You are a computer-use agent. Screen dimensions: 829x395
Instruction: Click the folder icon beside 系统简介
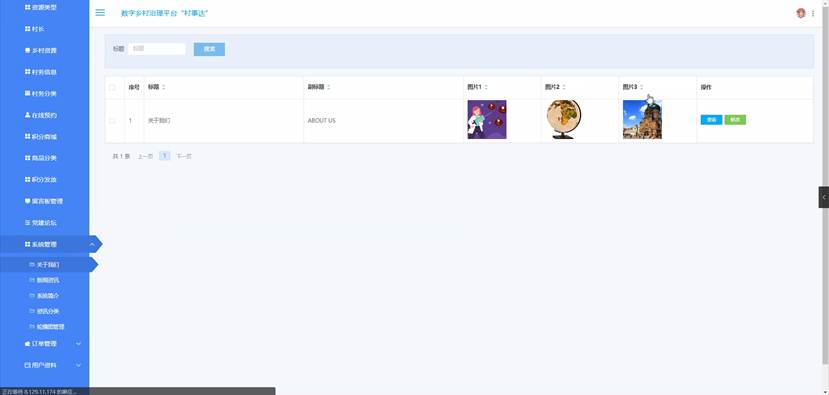pos(32,296)
